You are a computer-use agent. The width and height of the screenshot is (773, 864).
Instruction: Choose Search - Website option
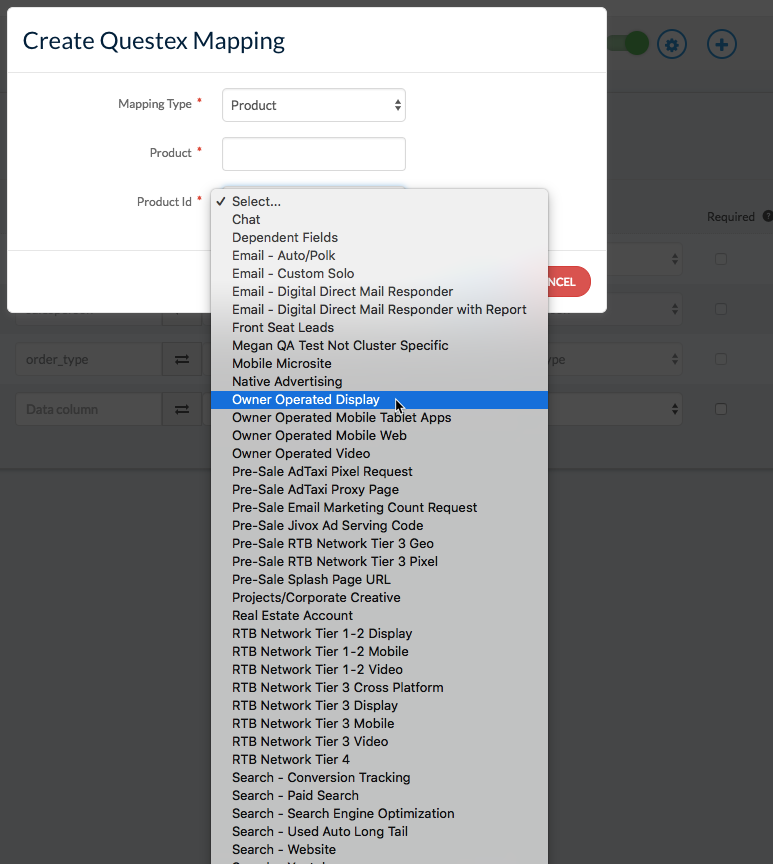[x=379, y=850]
